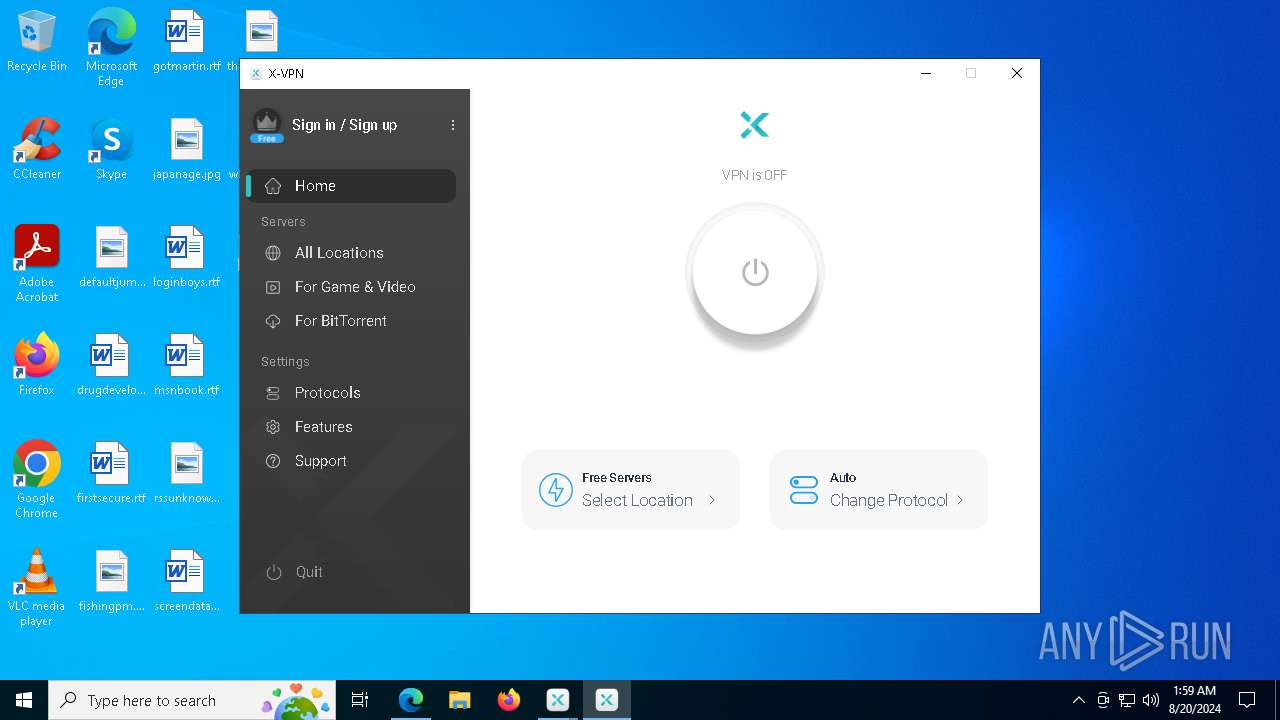Select the Recycle Bin desktop icon
1280x720 pixels.
point(37,42)
